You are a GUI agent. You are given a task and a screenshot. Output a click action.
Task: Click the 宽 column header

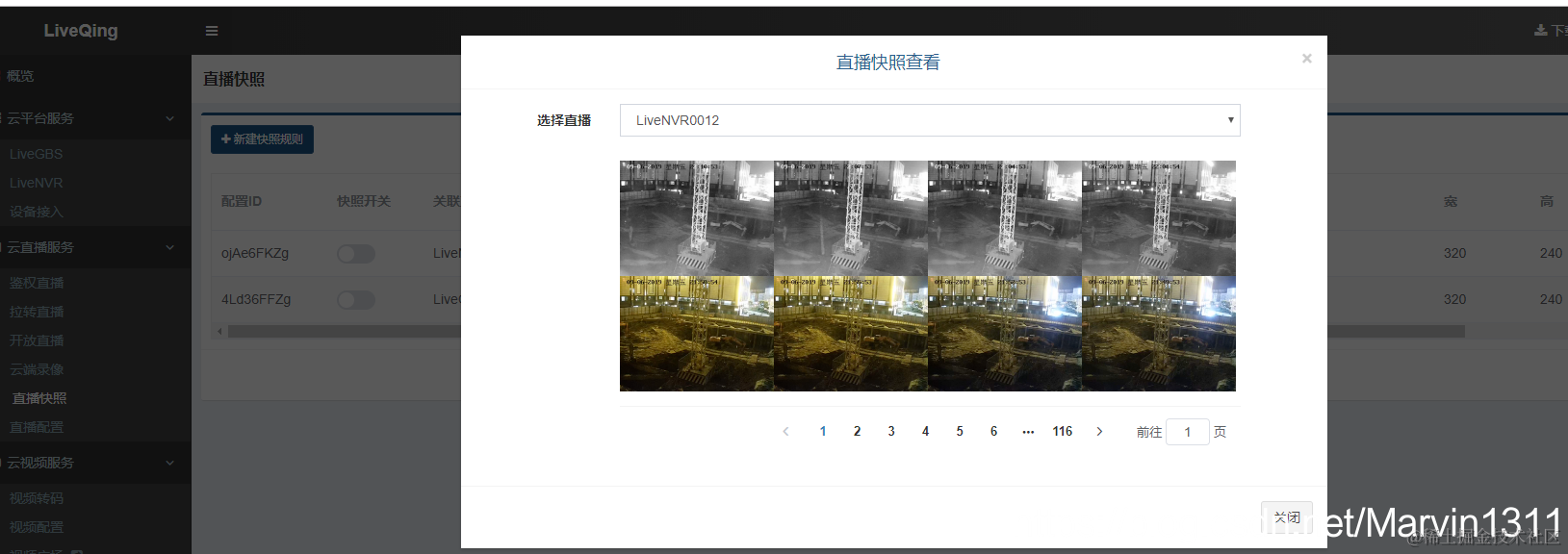pos(1451,201)
